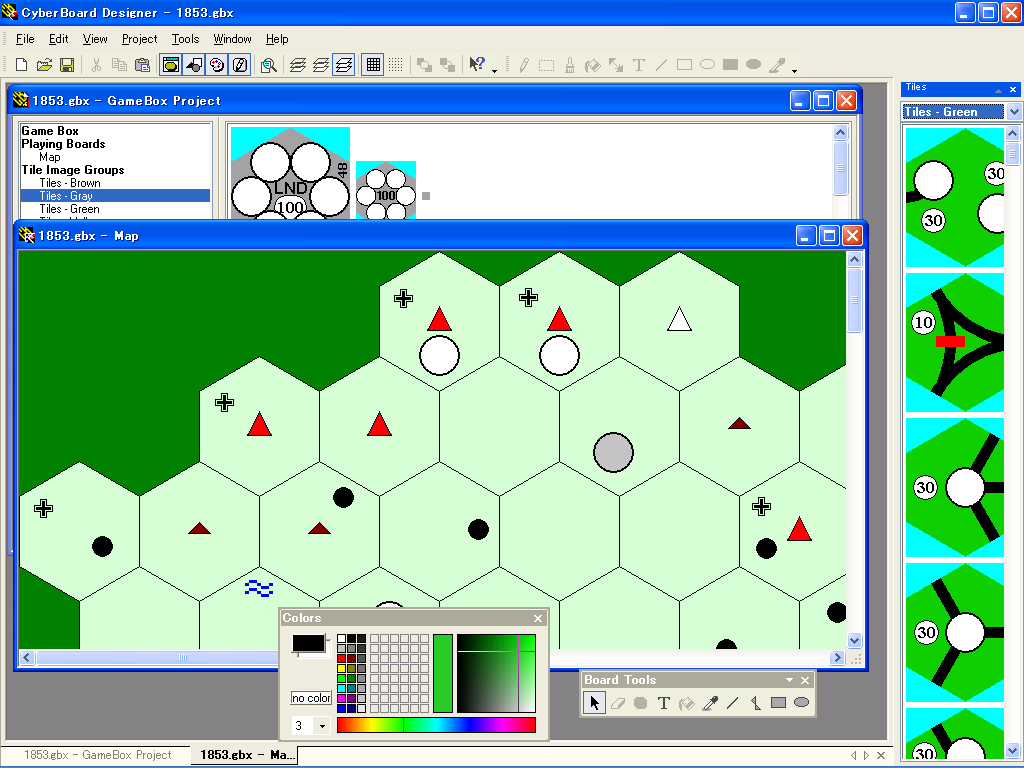Open the line width dropdown showing 3

[322, 726]
